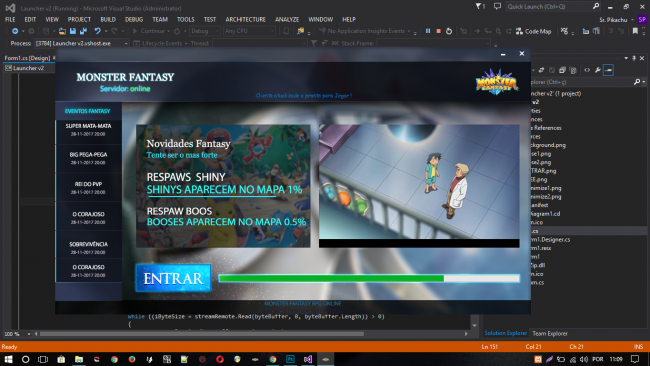
Task: Open the DEBUG menu
Action: (x=134, y=19)
